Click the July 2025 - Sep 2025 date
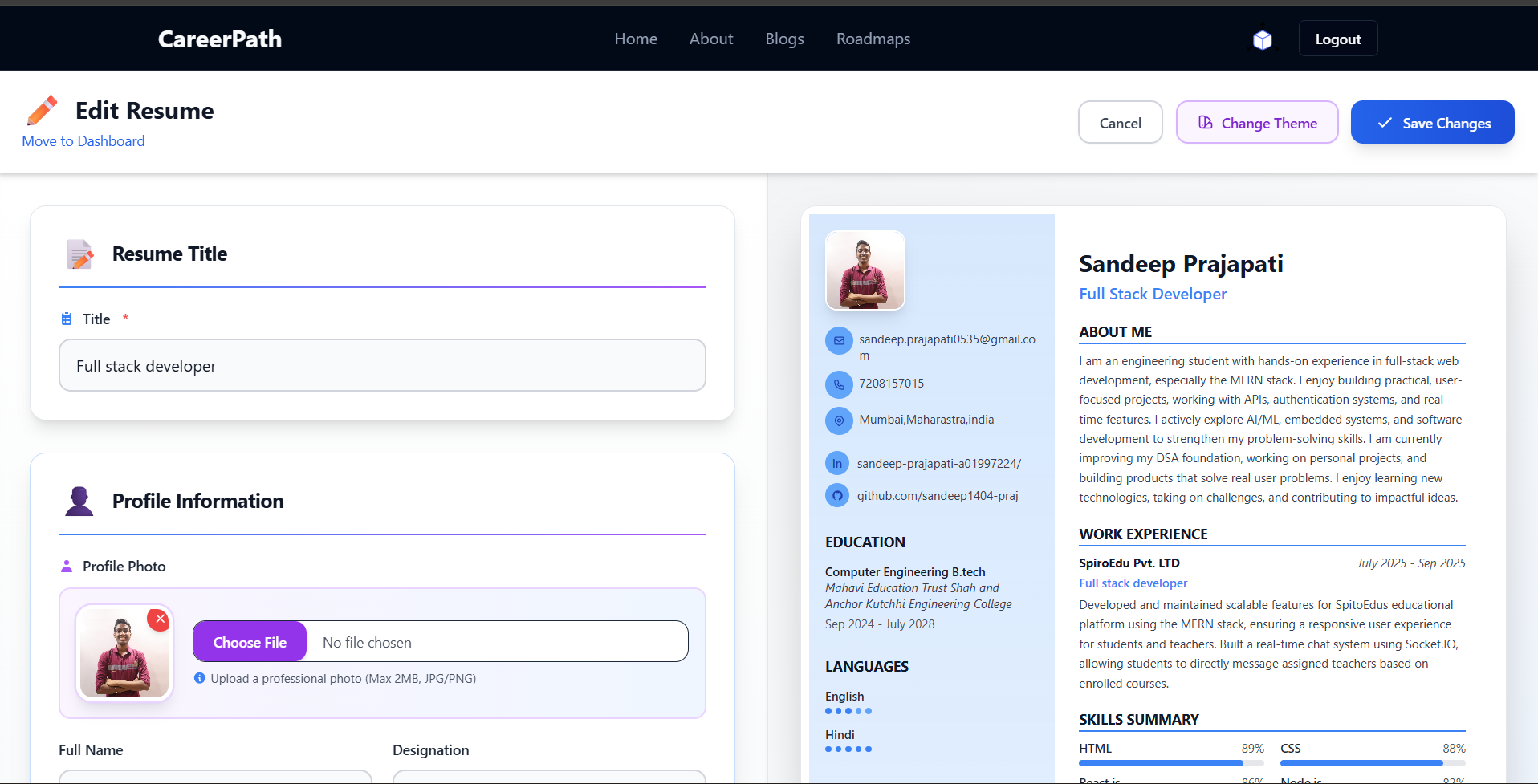The image size is (1538, 784). 1411,563
